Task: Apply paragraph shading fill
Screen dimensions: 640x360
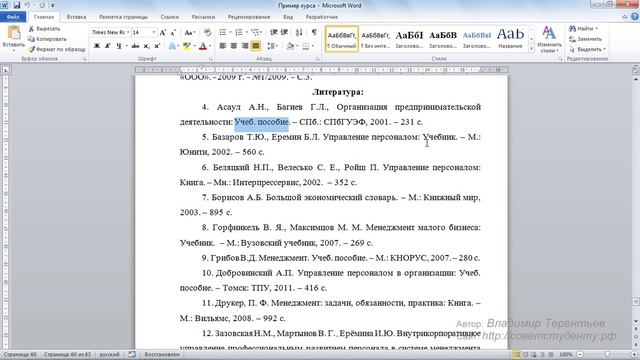Action: click(x=290, y=46)
